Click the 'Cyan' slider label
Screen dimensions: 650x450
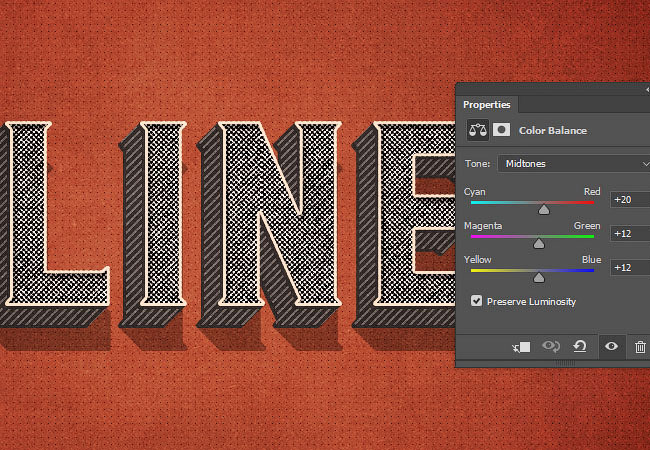(x=475, y=192)
